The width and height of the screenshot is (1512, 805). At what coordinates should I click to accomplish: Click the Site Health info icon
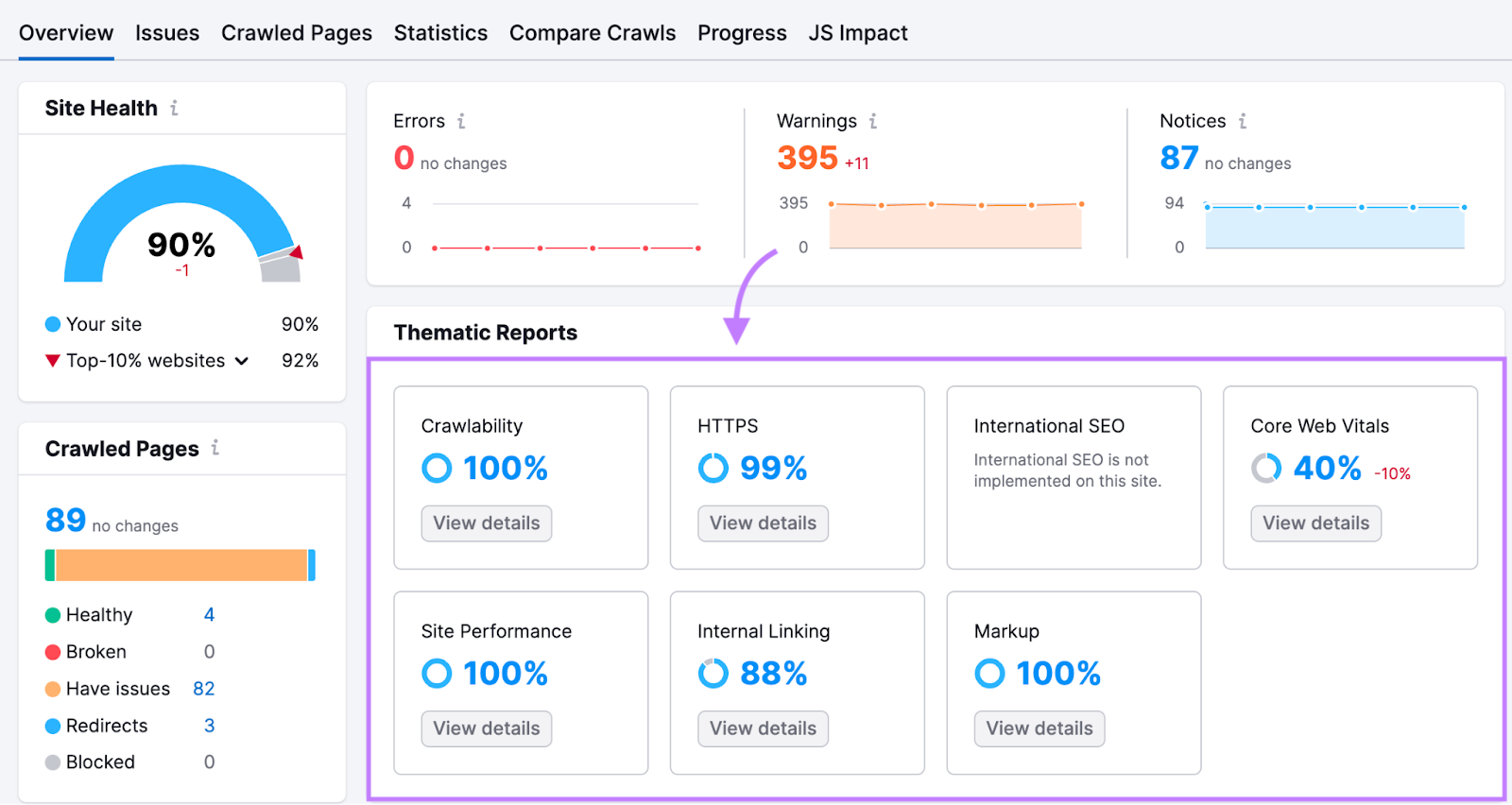[174, 109]
